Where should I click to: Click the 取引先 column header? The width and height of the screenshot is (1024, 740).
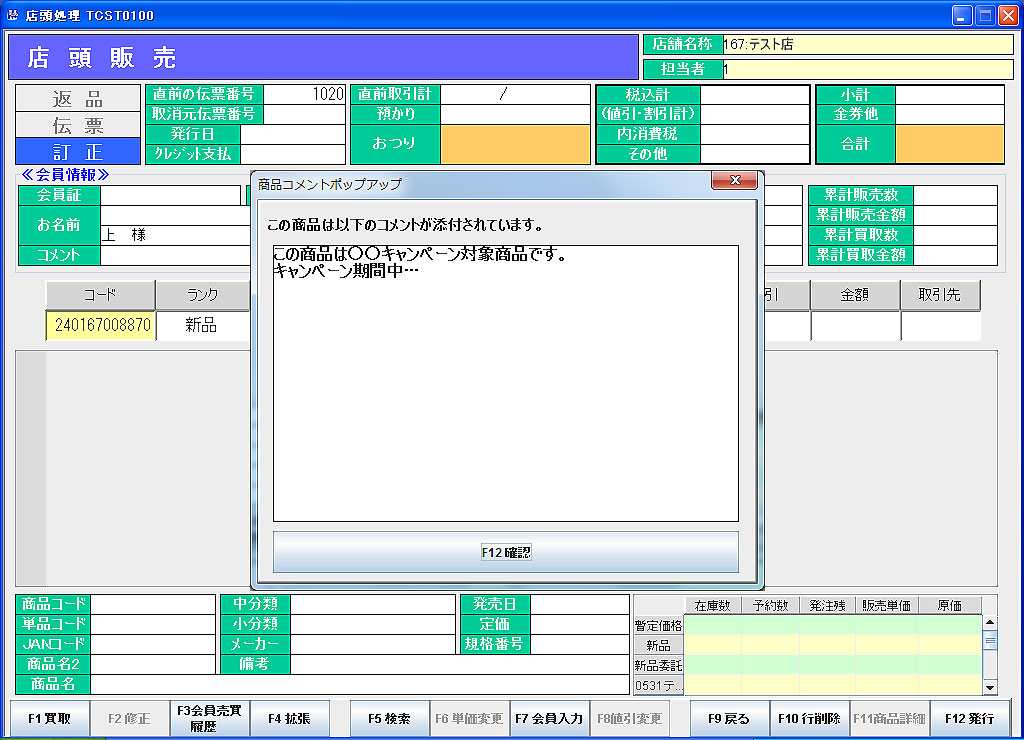940,295
